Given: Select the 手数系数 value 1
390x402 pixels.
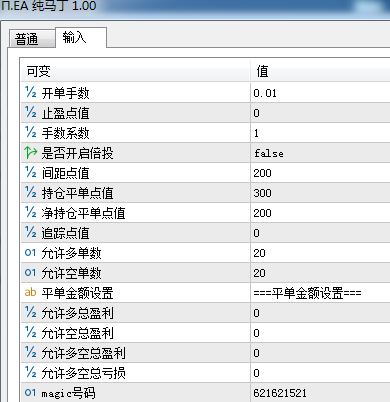Looking at the screenshot, I should (321, 133).
